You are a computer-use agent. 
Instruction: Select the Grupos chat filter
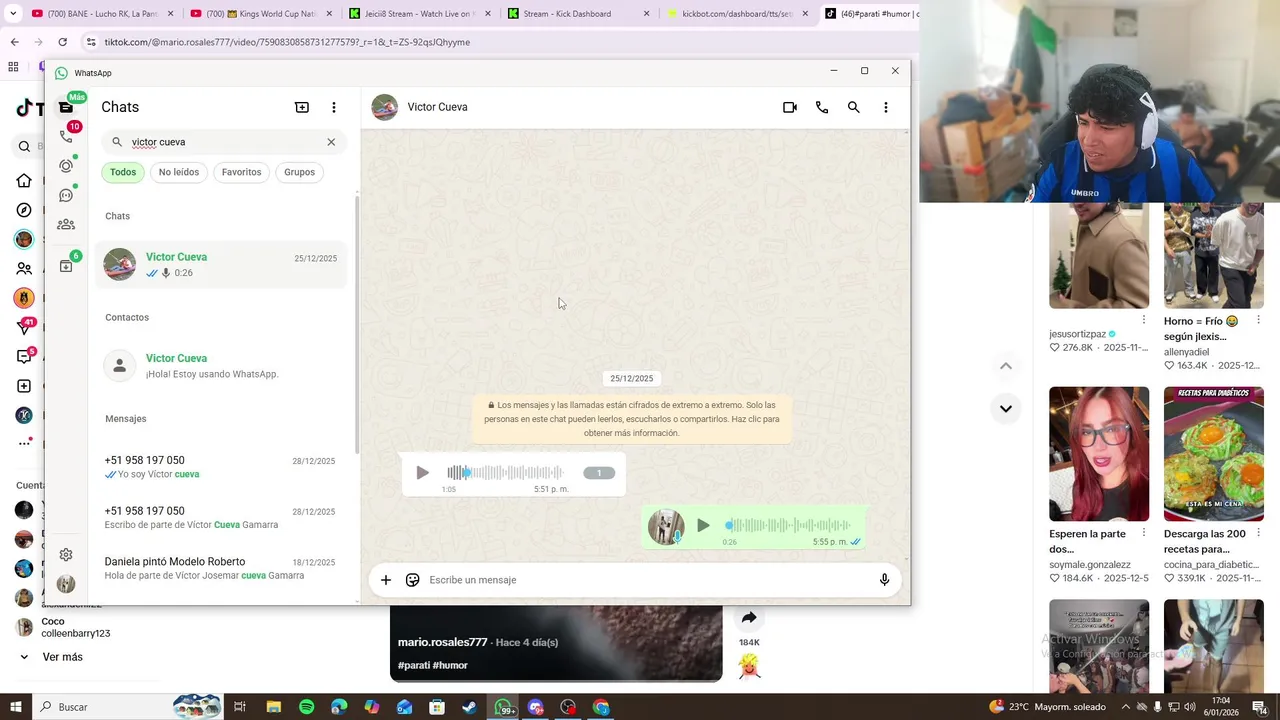click(x=299, y=172)
